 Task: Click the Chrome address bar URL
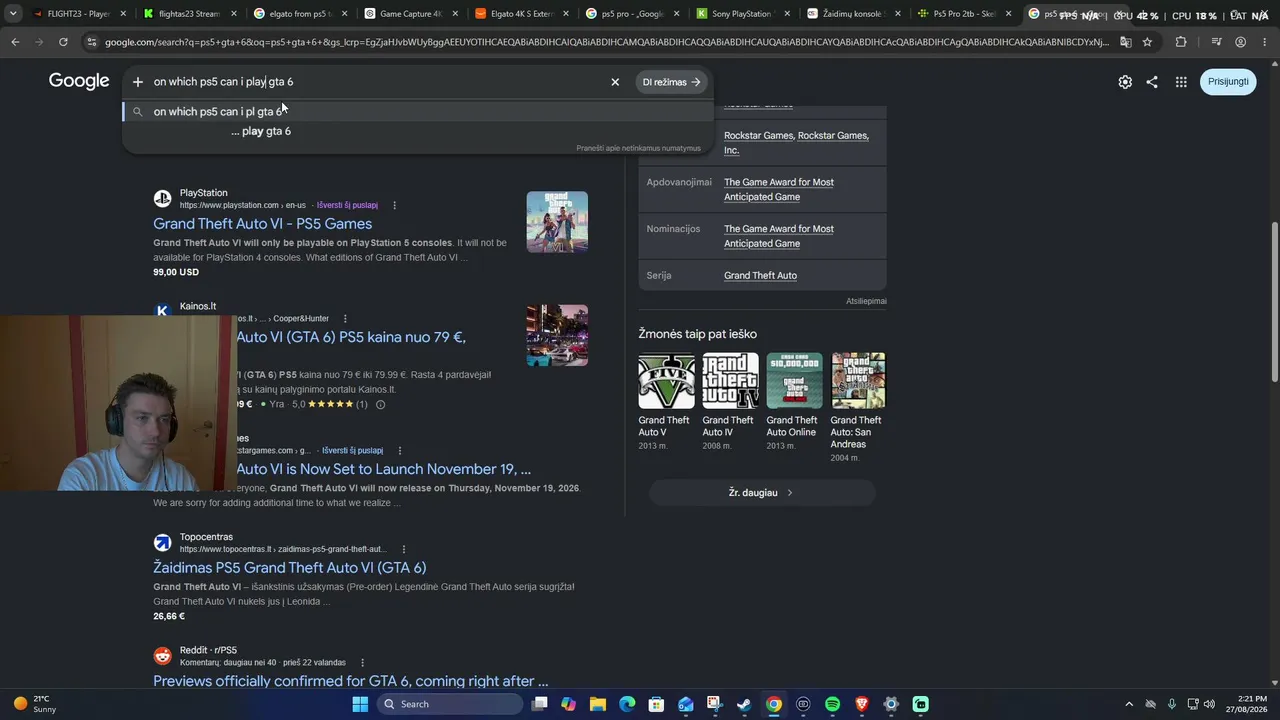(x=606, y=42)
